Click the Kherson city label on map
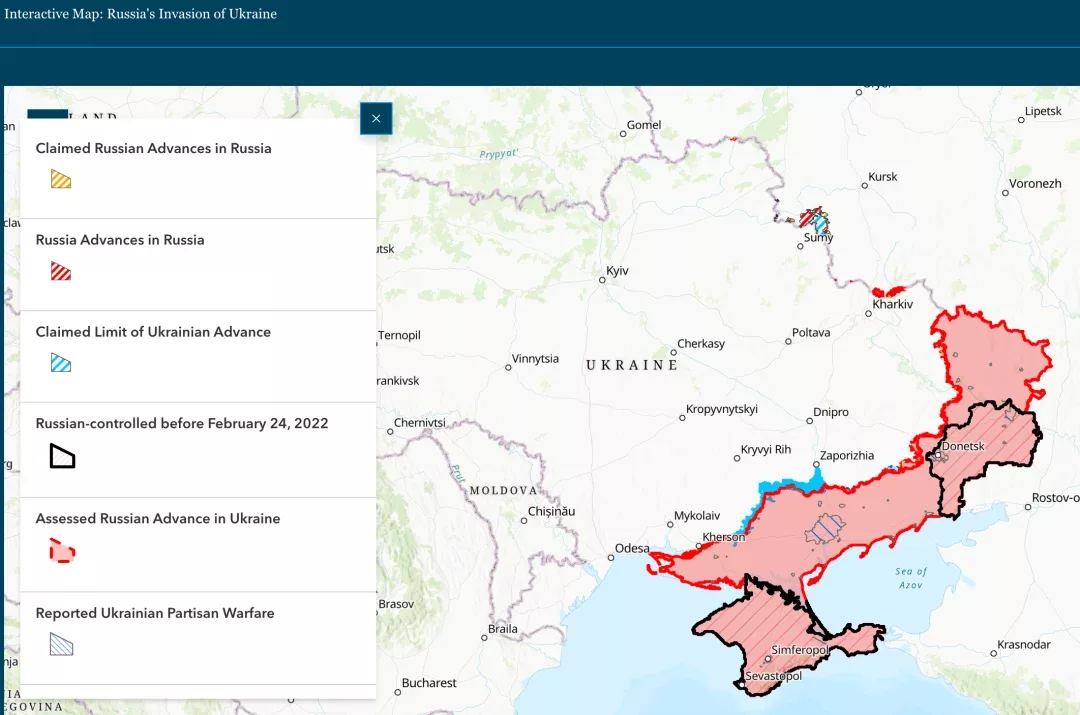1080x715 pixels. [x=724, y=537]
